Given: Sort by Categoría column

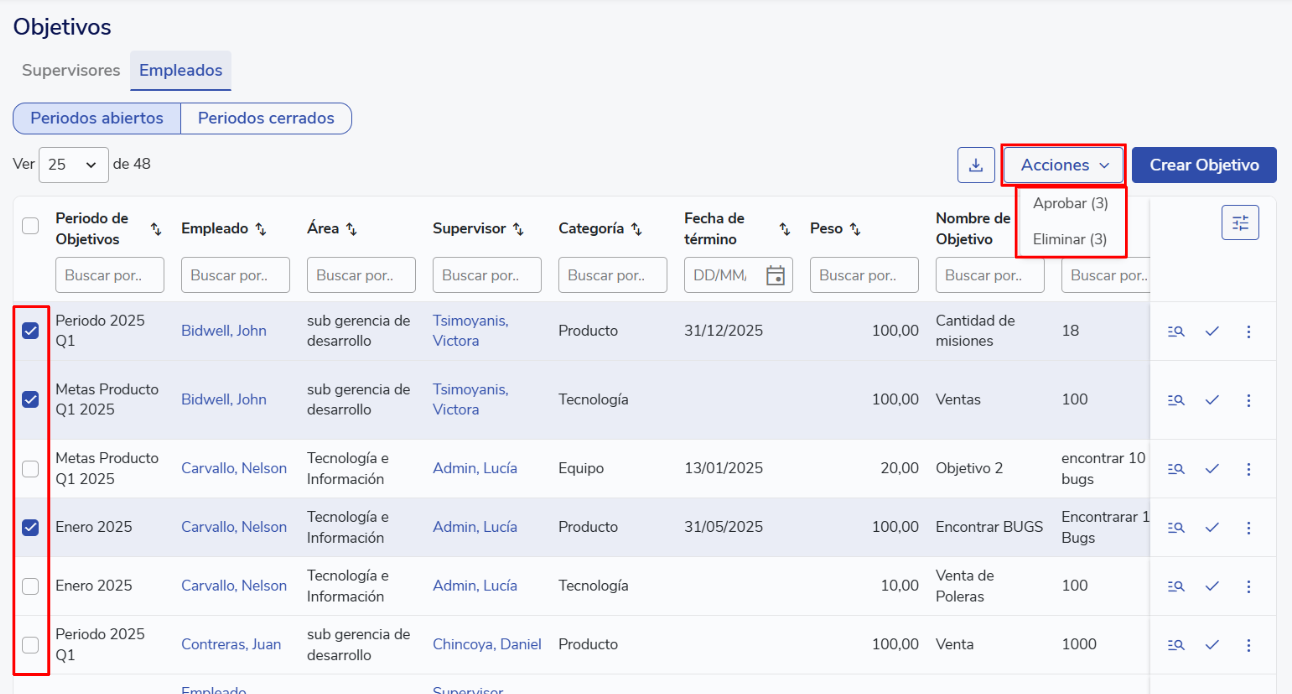Looking at the screenshot, I should (636, 229).
